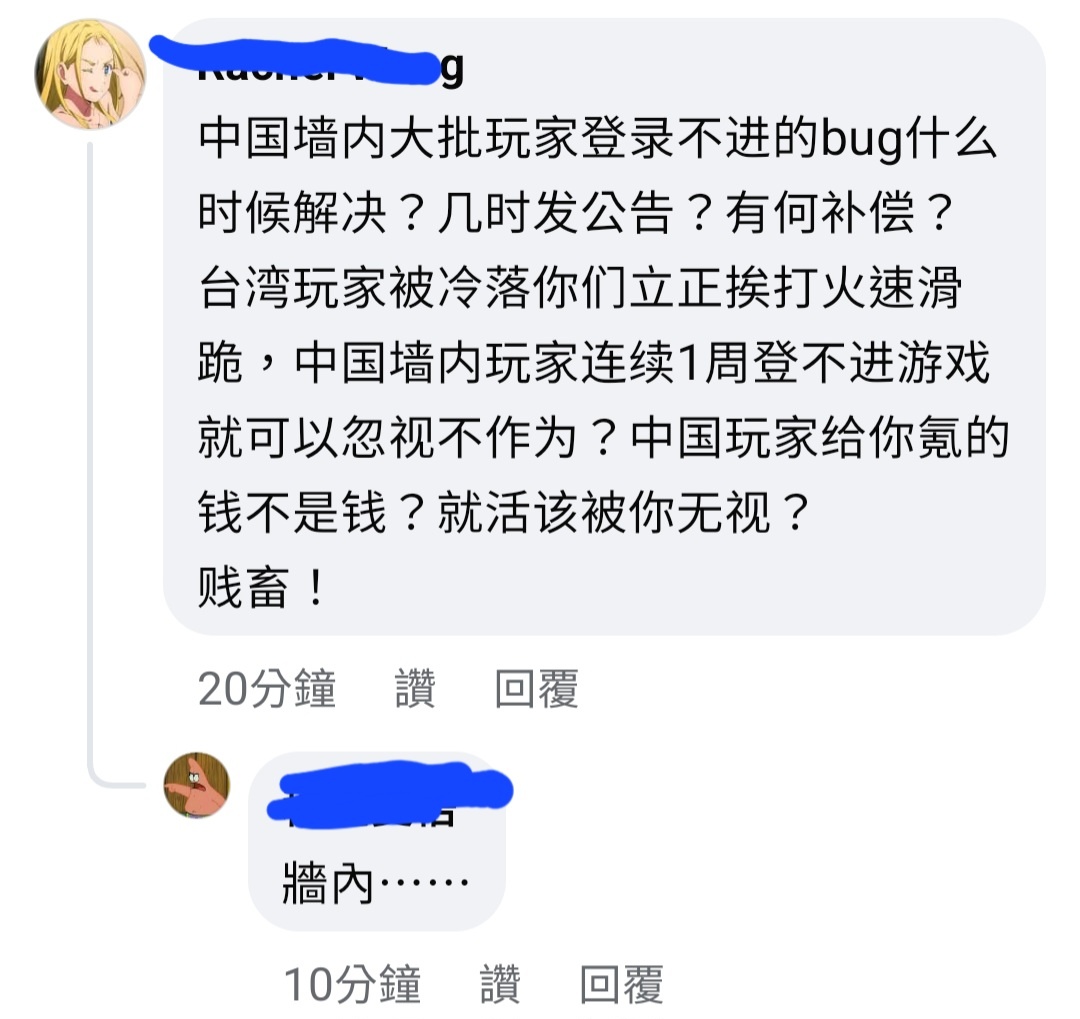This screenshot has width=1080, height=1019.
Task: Open the 10分鐘 timestamp link
Action: pos(352,984)
